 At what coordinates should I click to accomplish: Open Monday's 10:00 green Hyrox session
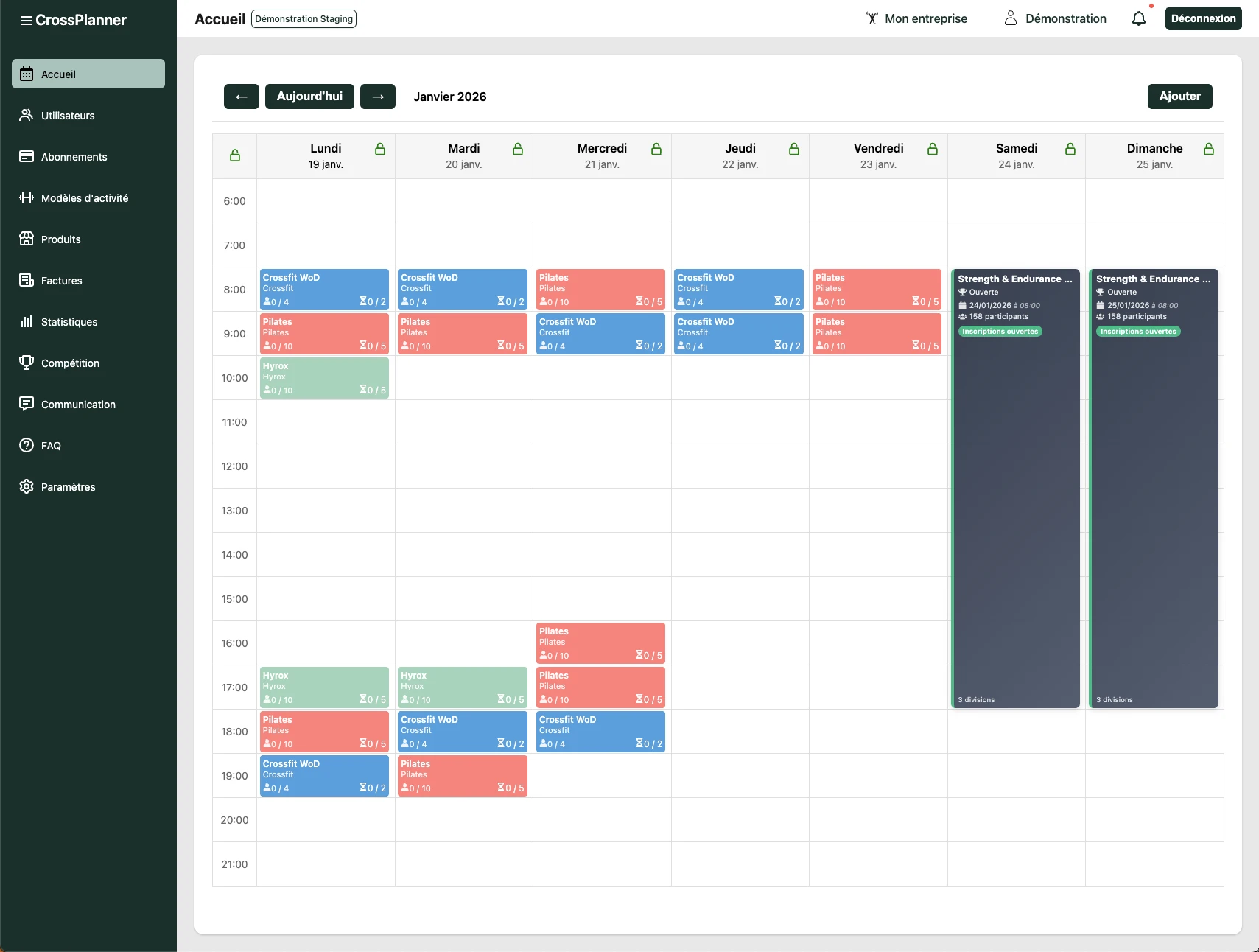click(324, 378)
